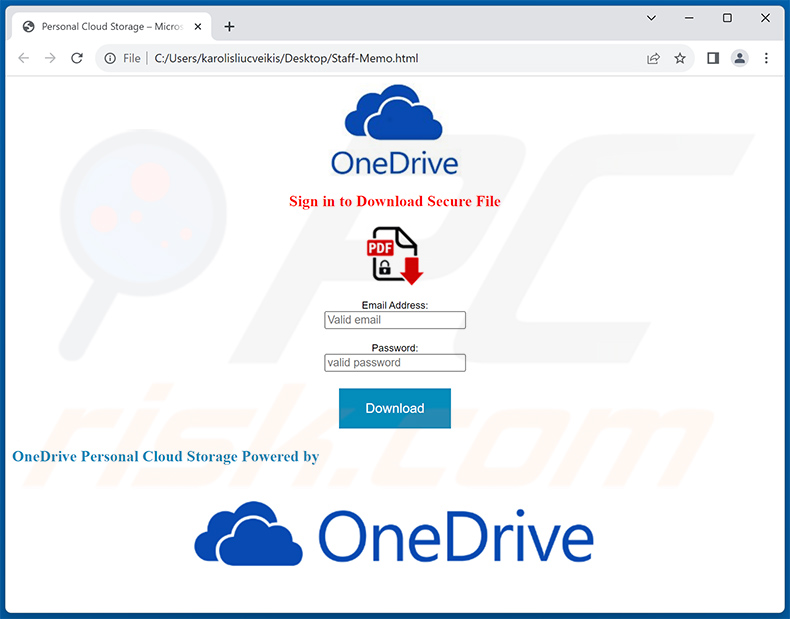Click the large bottom OneDrive logo
This screenshot has width=790, height=619.
tap(394, 533)
